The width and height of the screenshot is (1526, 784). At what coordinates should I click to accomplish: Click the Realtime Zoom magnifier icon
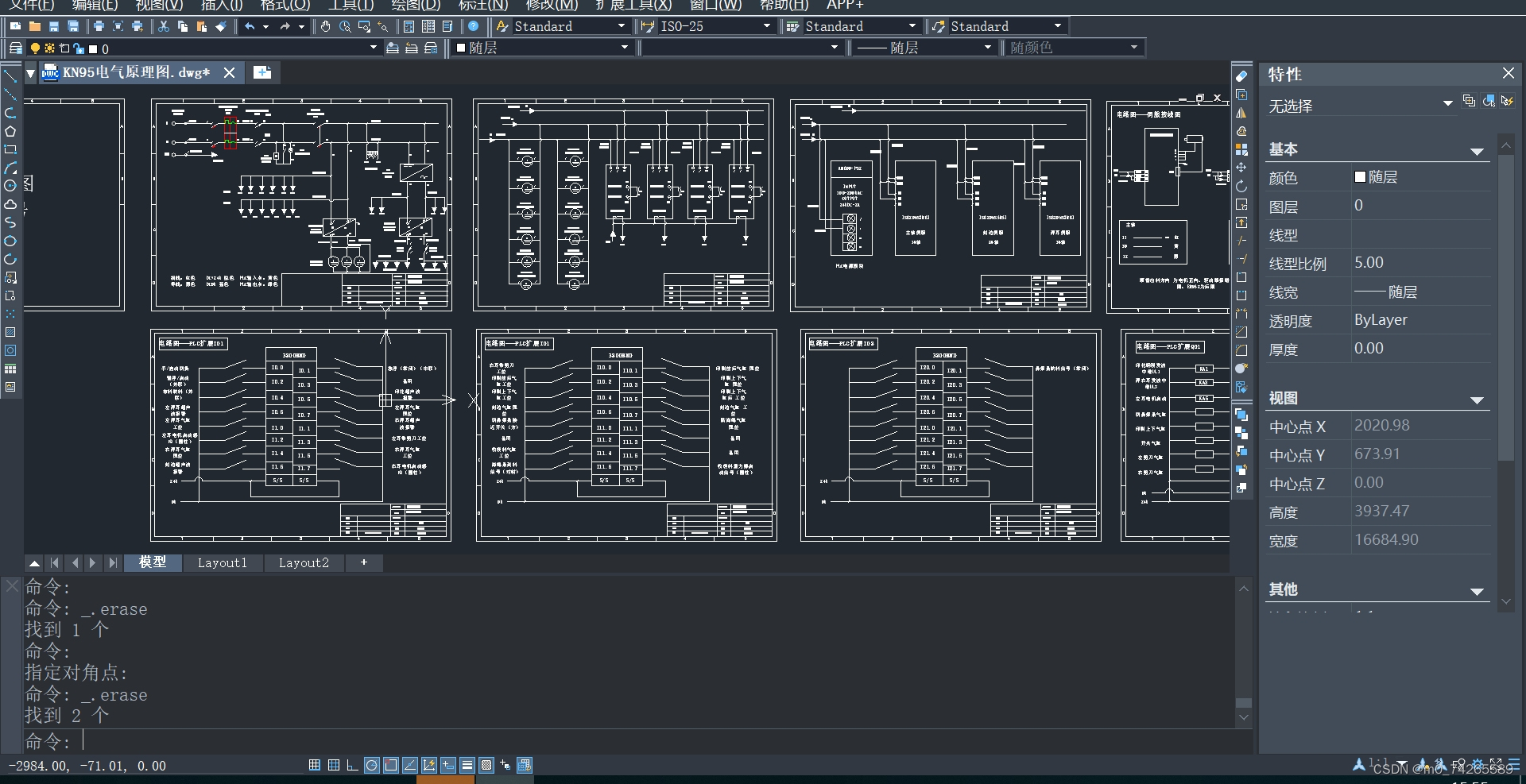(x=345, y=26)
